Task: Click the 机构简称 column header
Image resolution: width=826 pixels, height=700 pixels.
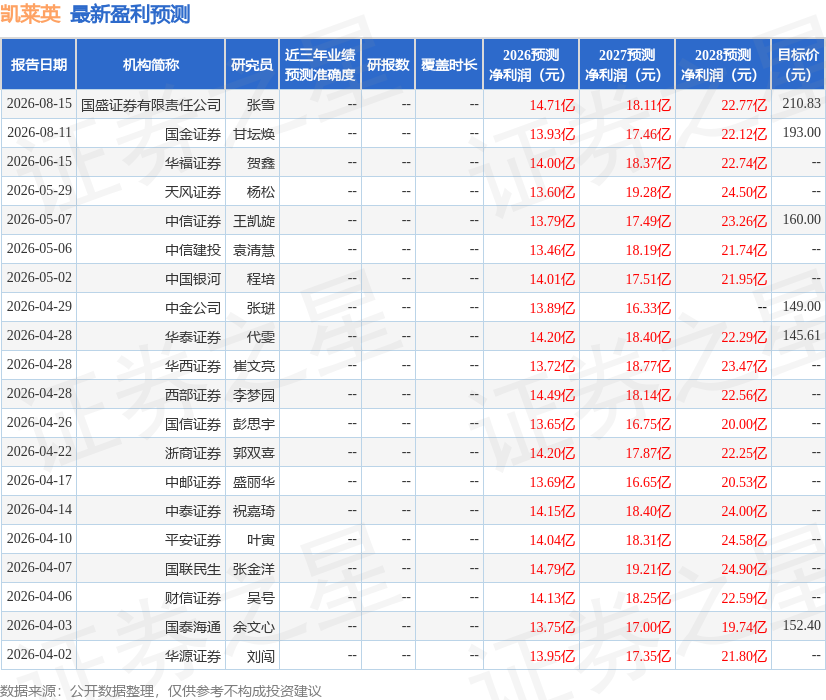Action: (151, 64)
